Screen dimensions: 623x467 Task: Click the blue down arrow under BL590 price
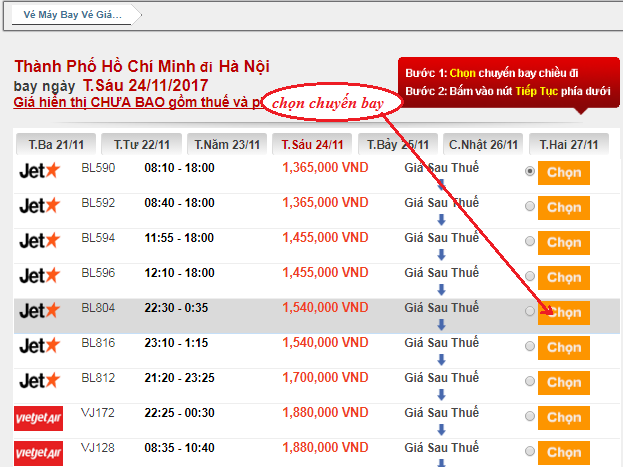(x=441, y=185)
